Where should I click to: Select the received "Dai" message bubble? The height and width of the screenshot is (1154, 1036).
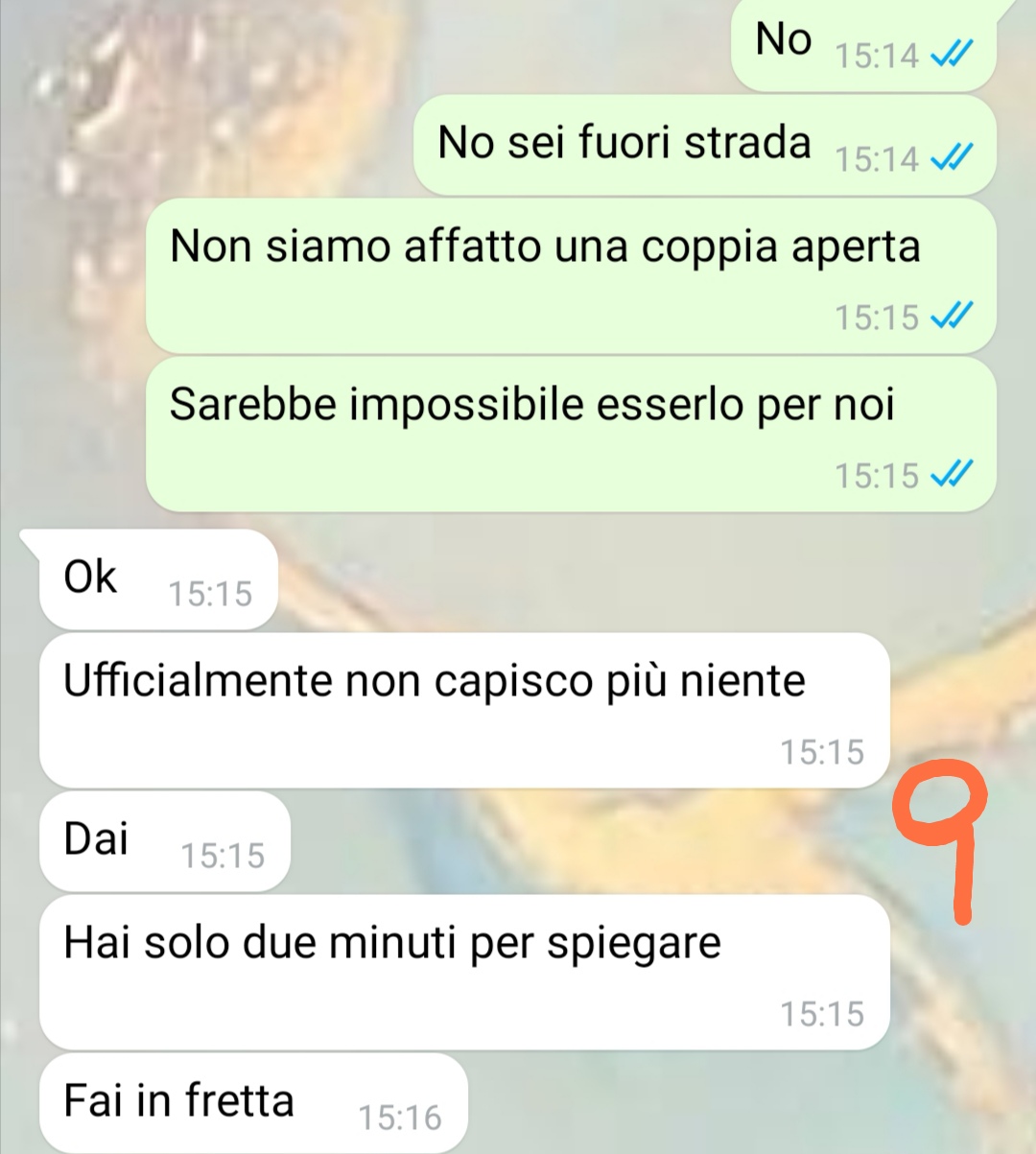coord(164,841)
